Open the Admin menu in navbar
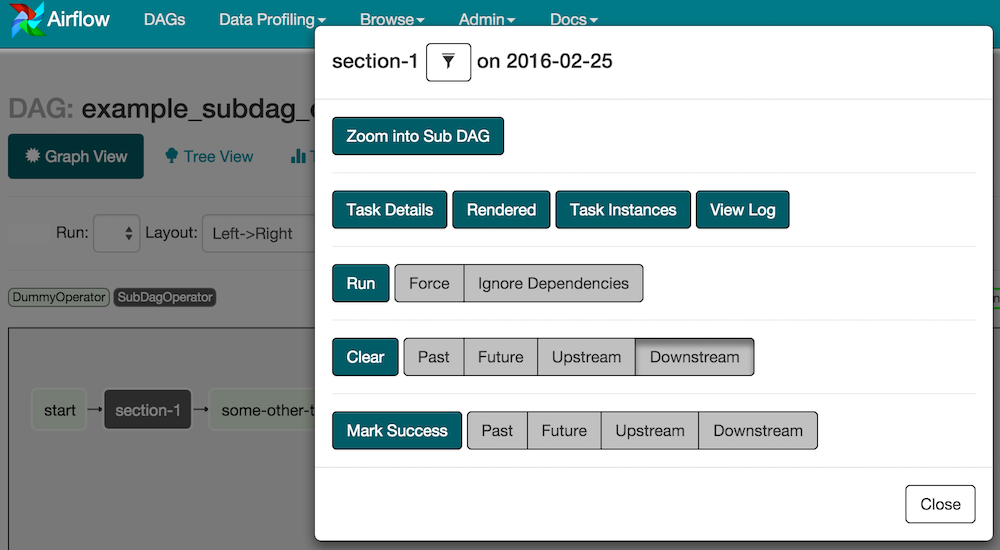The height and width of the screenshot is (550, 1000). pos(487,19)
